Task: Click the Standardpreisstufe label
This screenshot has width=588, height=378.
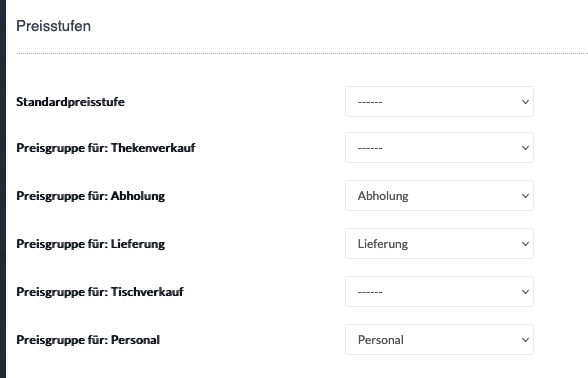Action: coord(70,102)
